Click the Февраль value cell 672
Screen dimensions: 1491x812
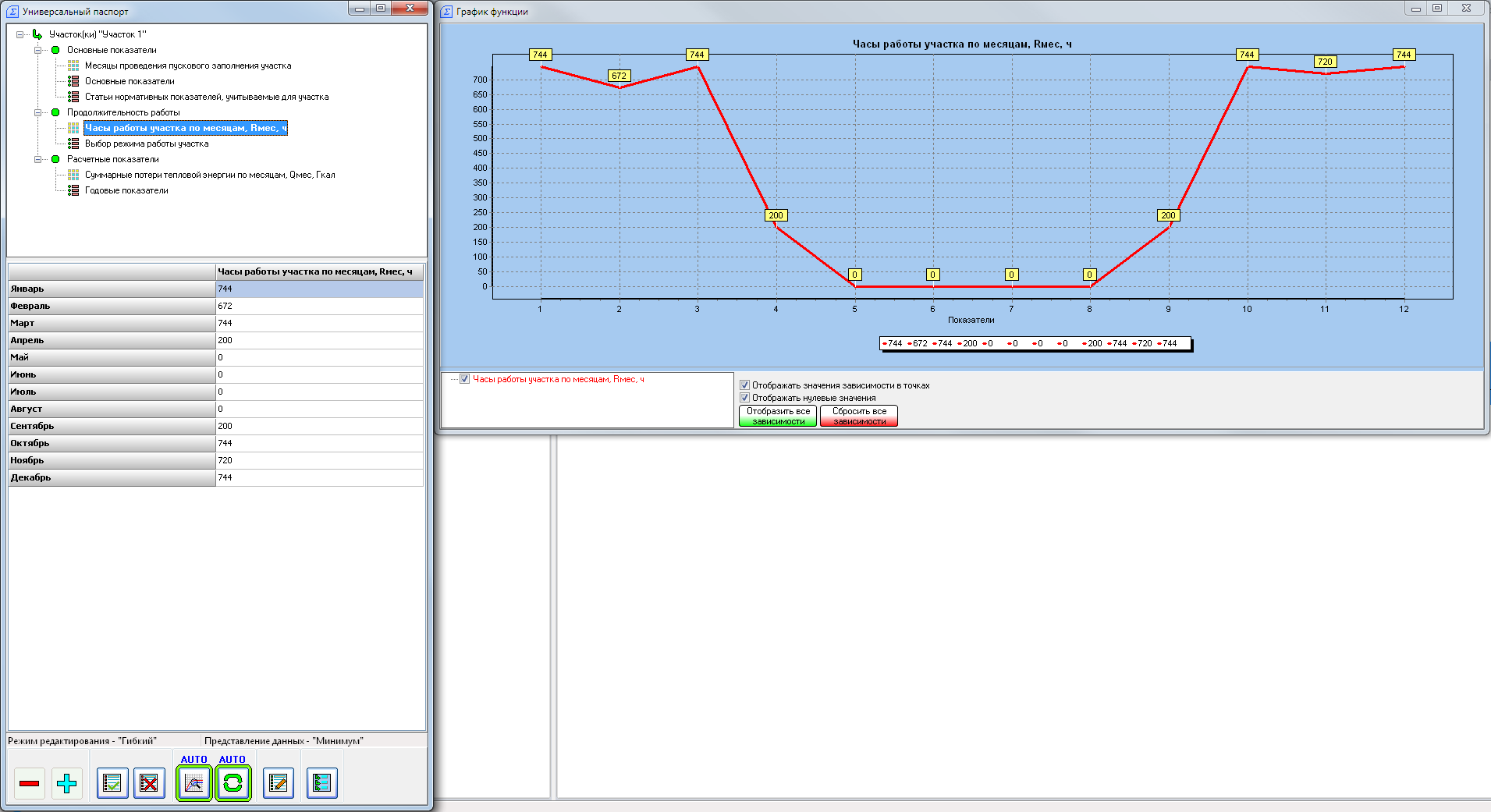319,306
